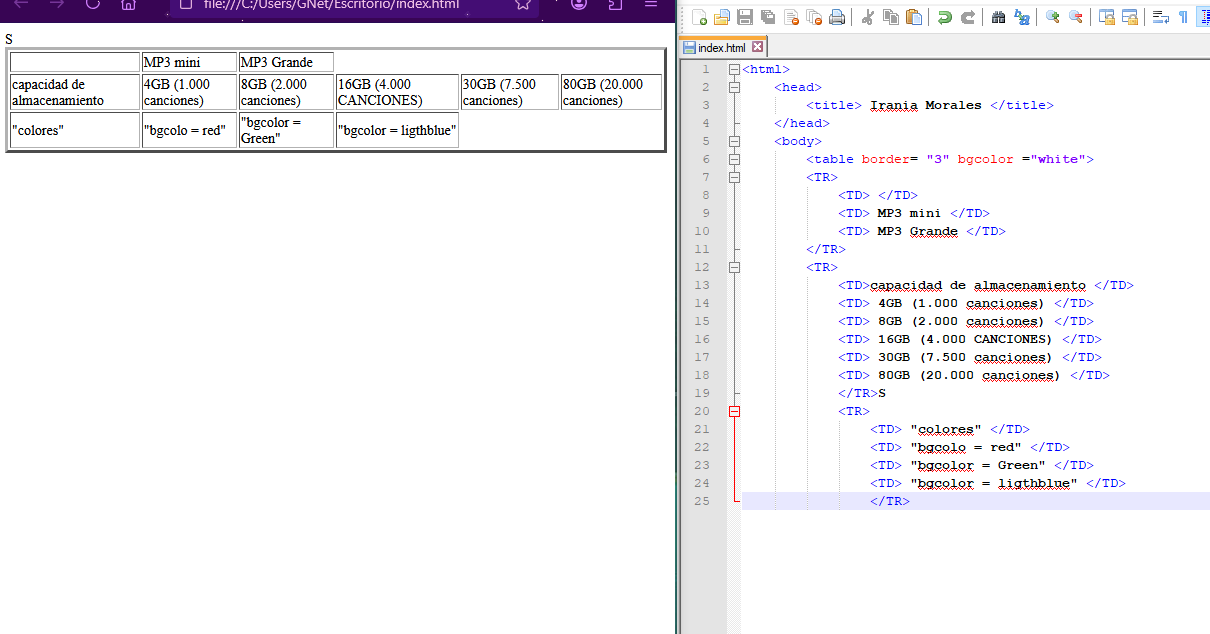The height and width of the screenshot is (634, 1210).
Task: Click the browser address bar URL
Action: [330, 5]
